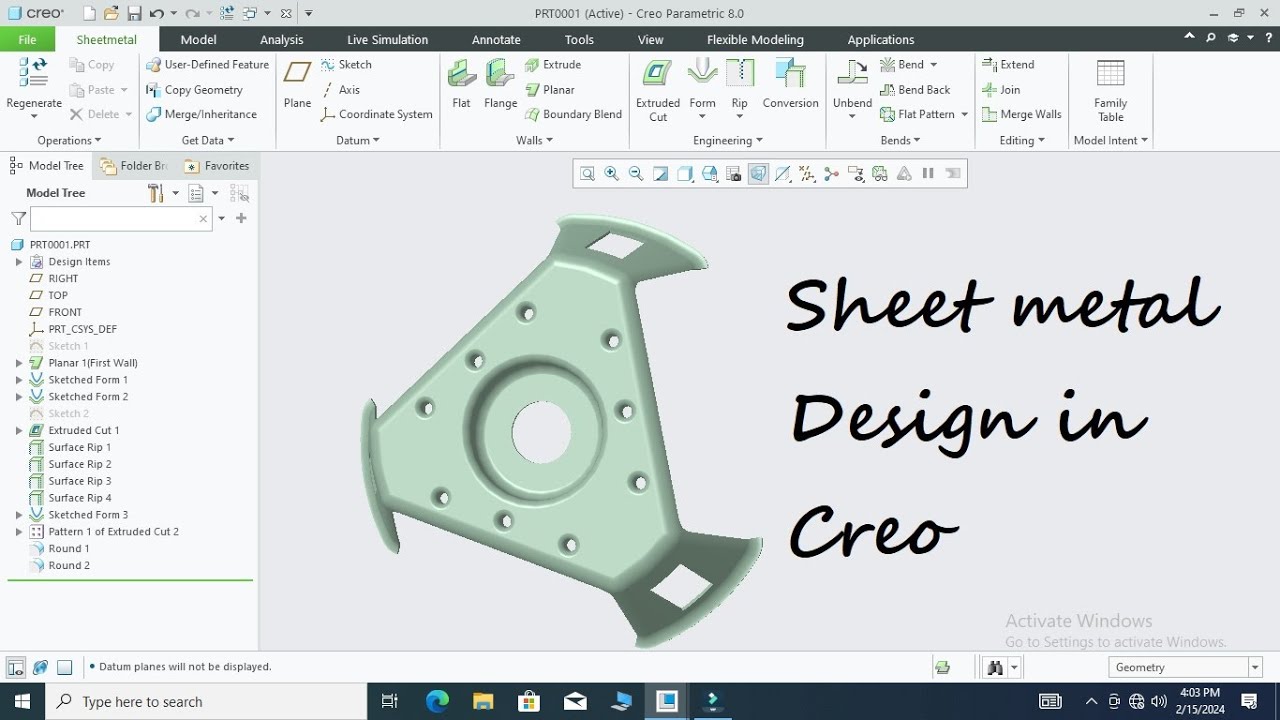The image size is (1280, 720).
Task: Open the Display Style cube icon
Action: point(685,174)
